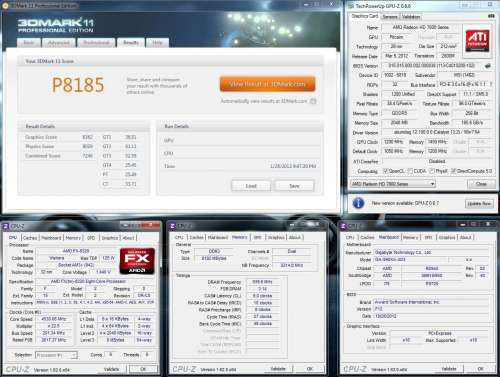Toggle the OpenCL checkbox in GPU-Z
Viewport: 500px width, 377px height.
pyautogui.click(x=385, y=171)
